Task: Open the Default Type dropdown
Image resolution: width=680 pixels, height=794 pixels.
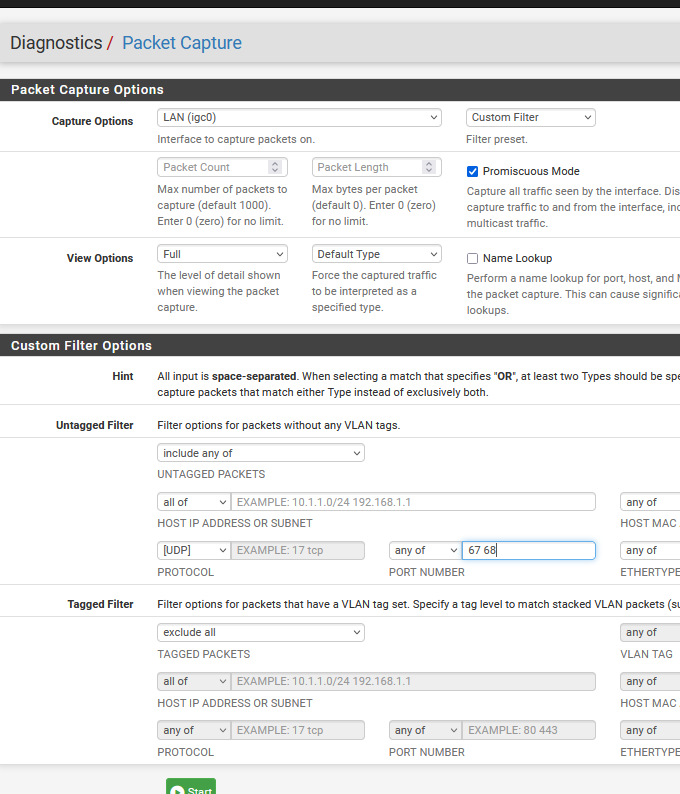Action: (376, 254)
